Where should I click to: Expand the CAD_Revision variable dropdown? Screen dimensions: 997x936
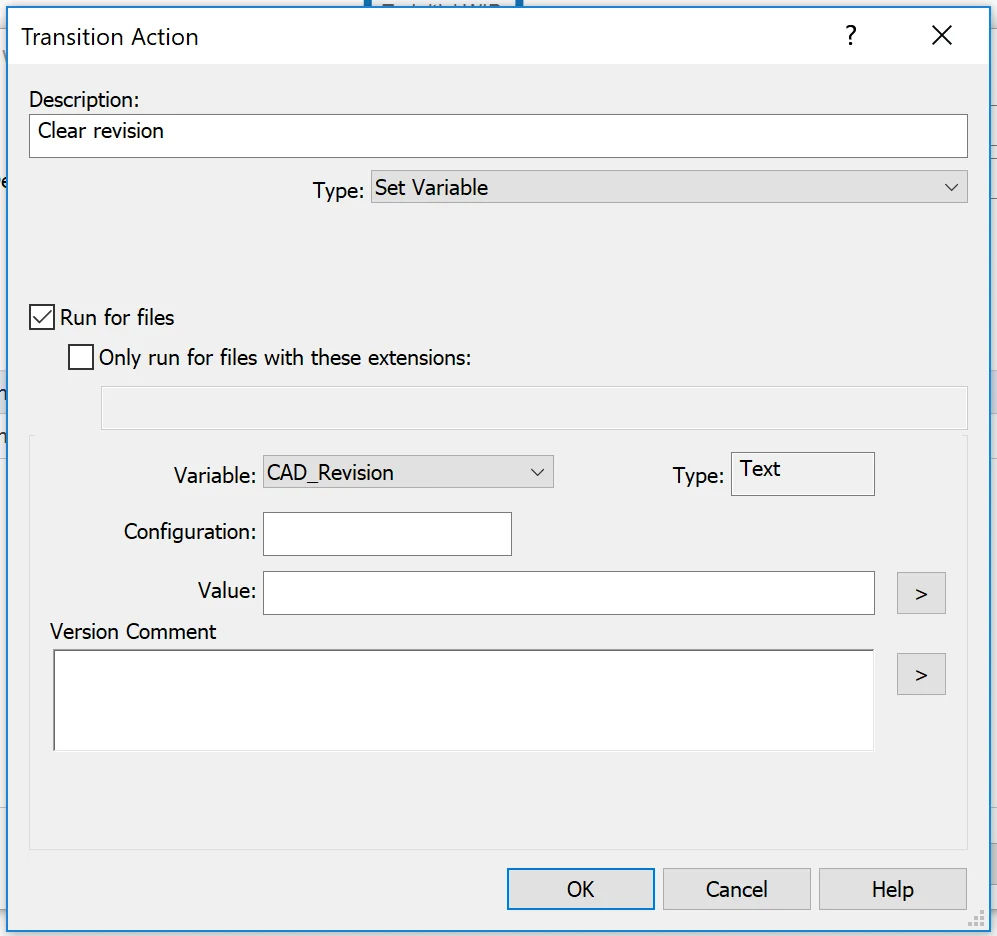408,473
